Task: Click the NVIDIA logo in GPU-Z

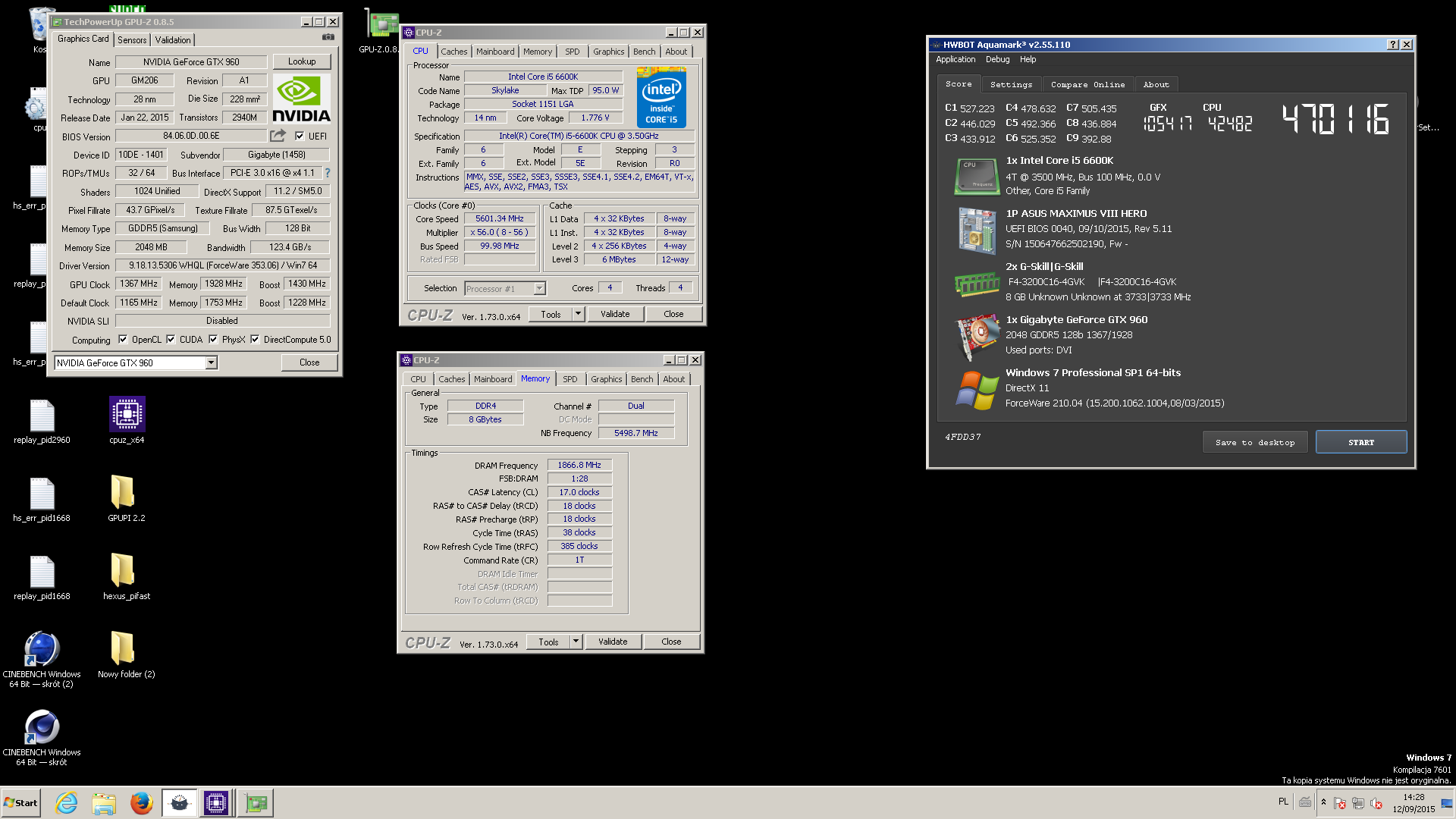Action: (x=302, y=99)
